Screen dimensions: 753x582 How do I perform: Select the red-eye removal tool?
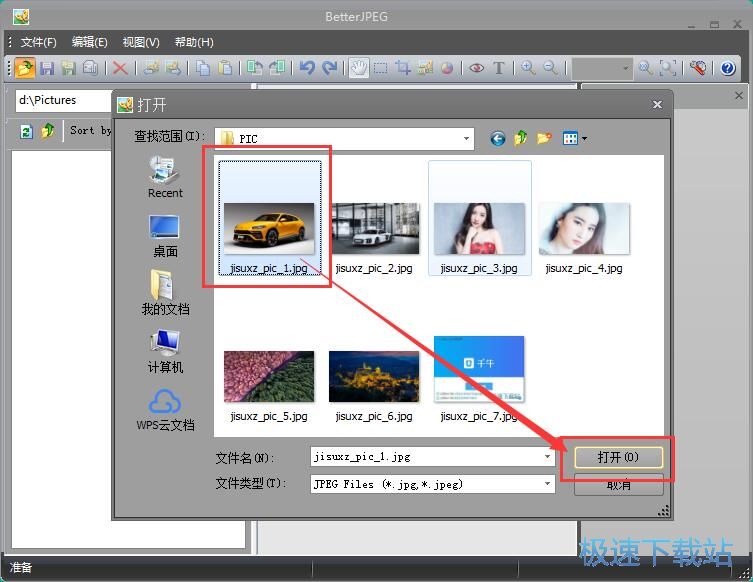(x=476, y=68)
